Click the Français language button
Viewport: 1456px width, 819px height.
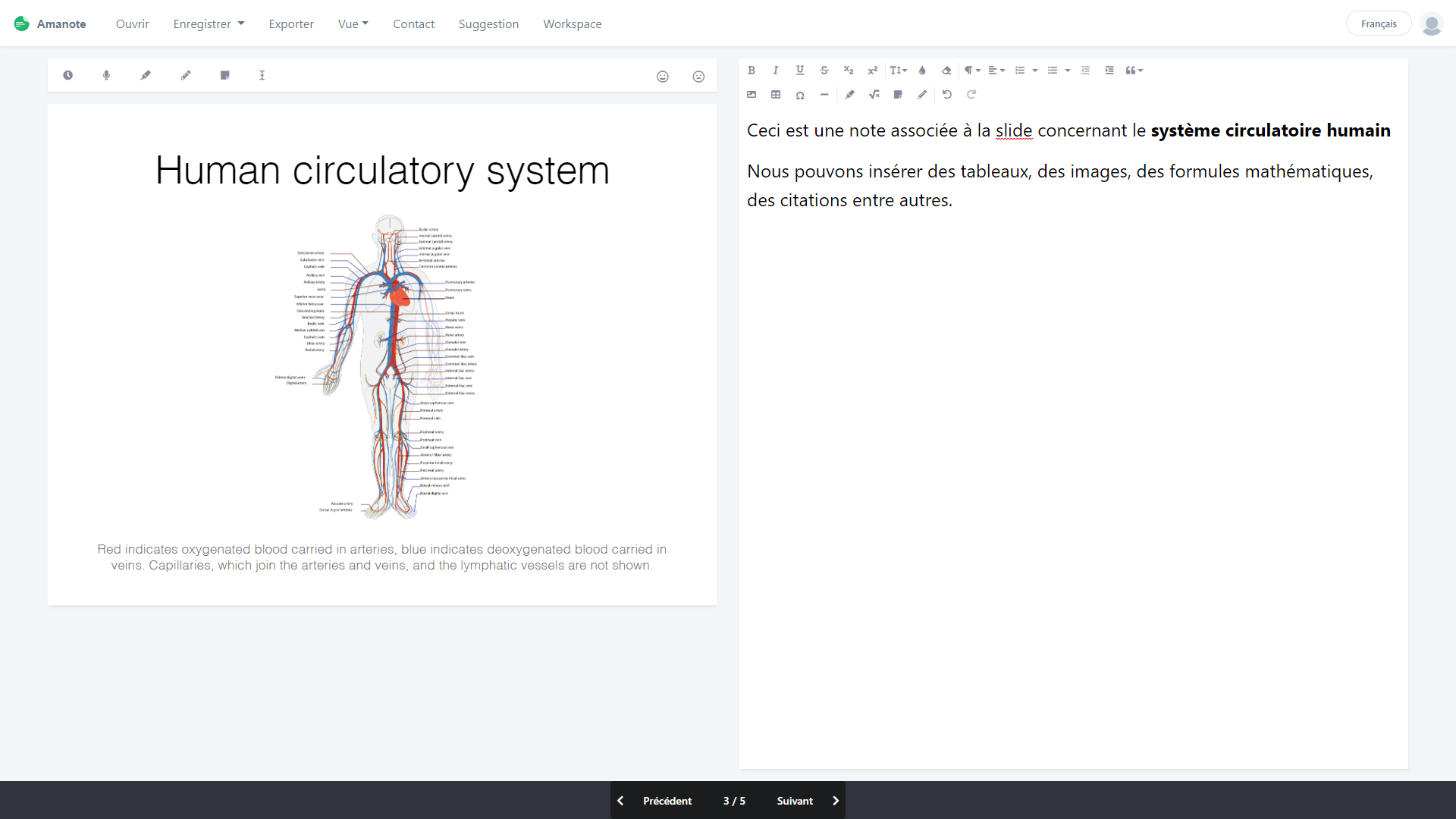pyautogui.click(x=1378, y=24)
